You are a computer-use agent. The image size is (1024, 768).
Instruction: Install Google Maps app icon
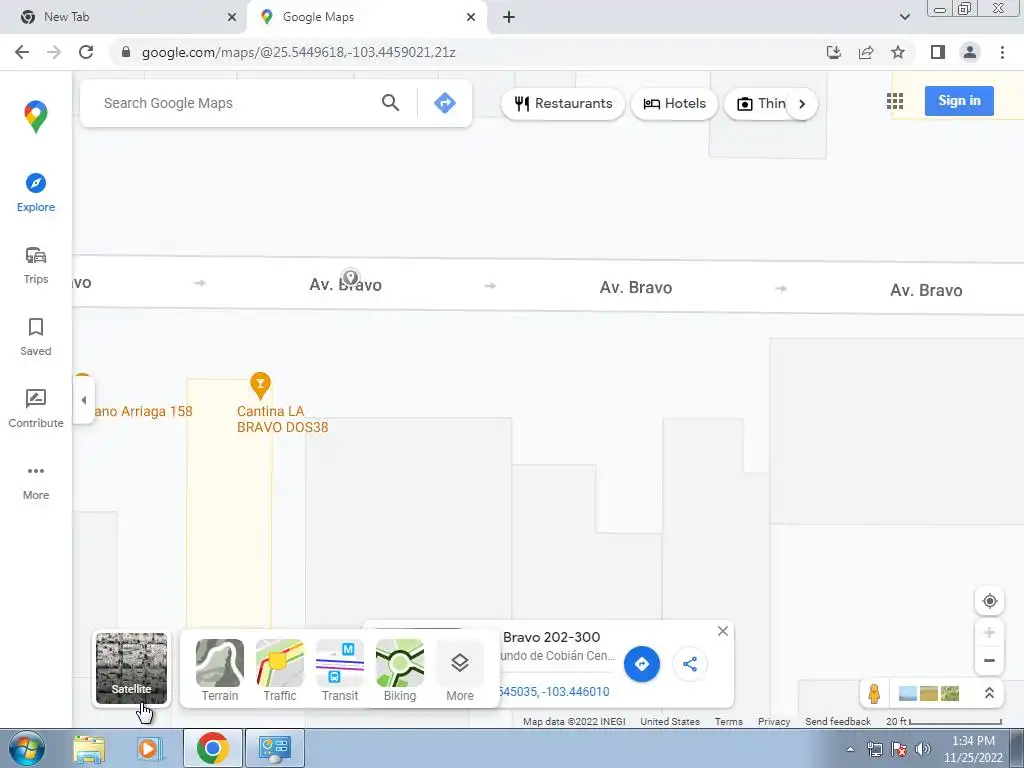click(834, 52)
